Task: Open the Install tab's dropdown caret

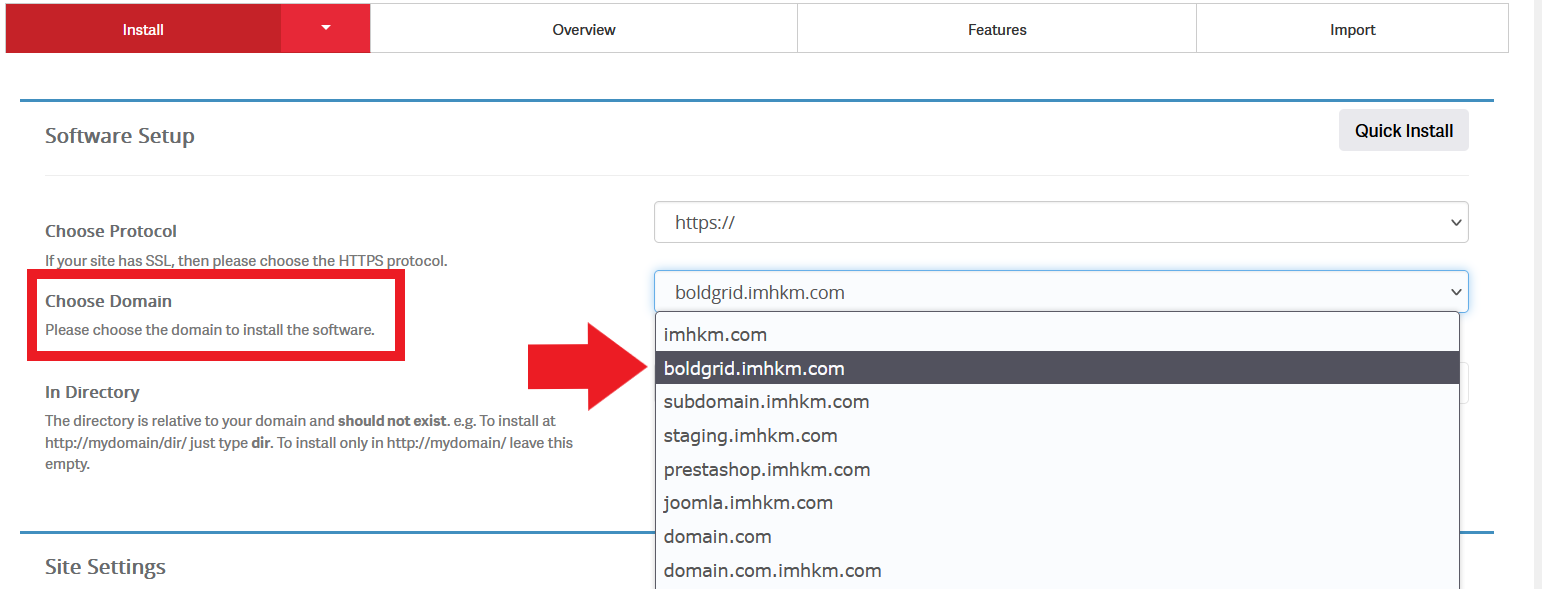Action: pyautogui.click(x=325, y=29)
